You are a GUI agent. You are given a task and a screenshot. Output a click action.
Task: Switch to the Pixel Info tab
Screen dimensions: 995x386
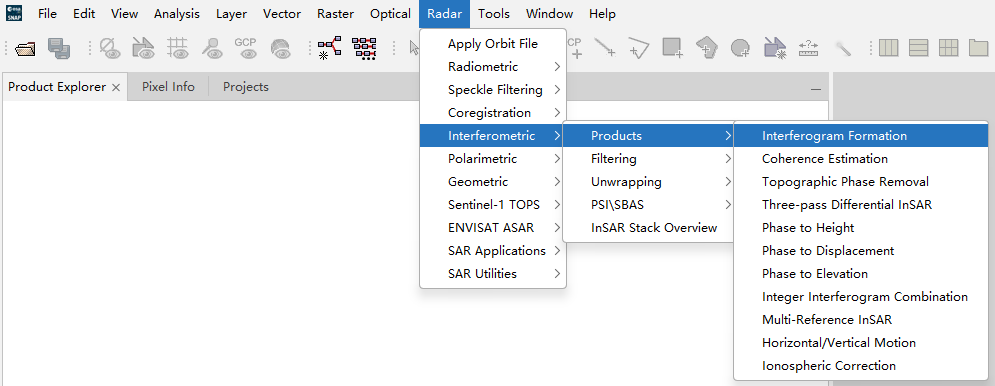(168, 87)
